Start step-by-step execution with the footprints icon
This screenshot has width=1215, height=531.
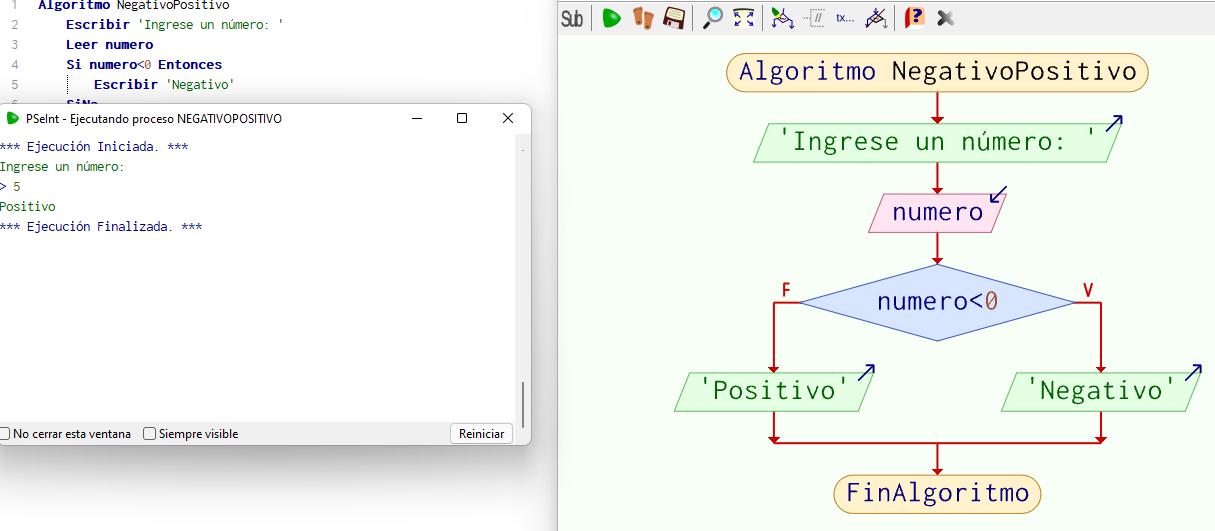click(x=642, y=18)
